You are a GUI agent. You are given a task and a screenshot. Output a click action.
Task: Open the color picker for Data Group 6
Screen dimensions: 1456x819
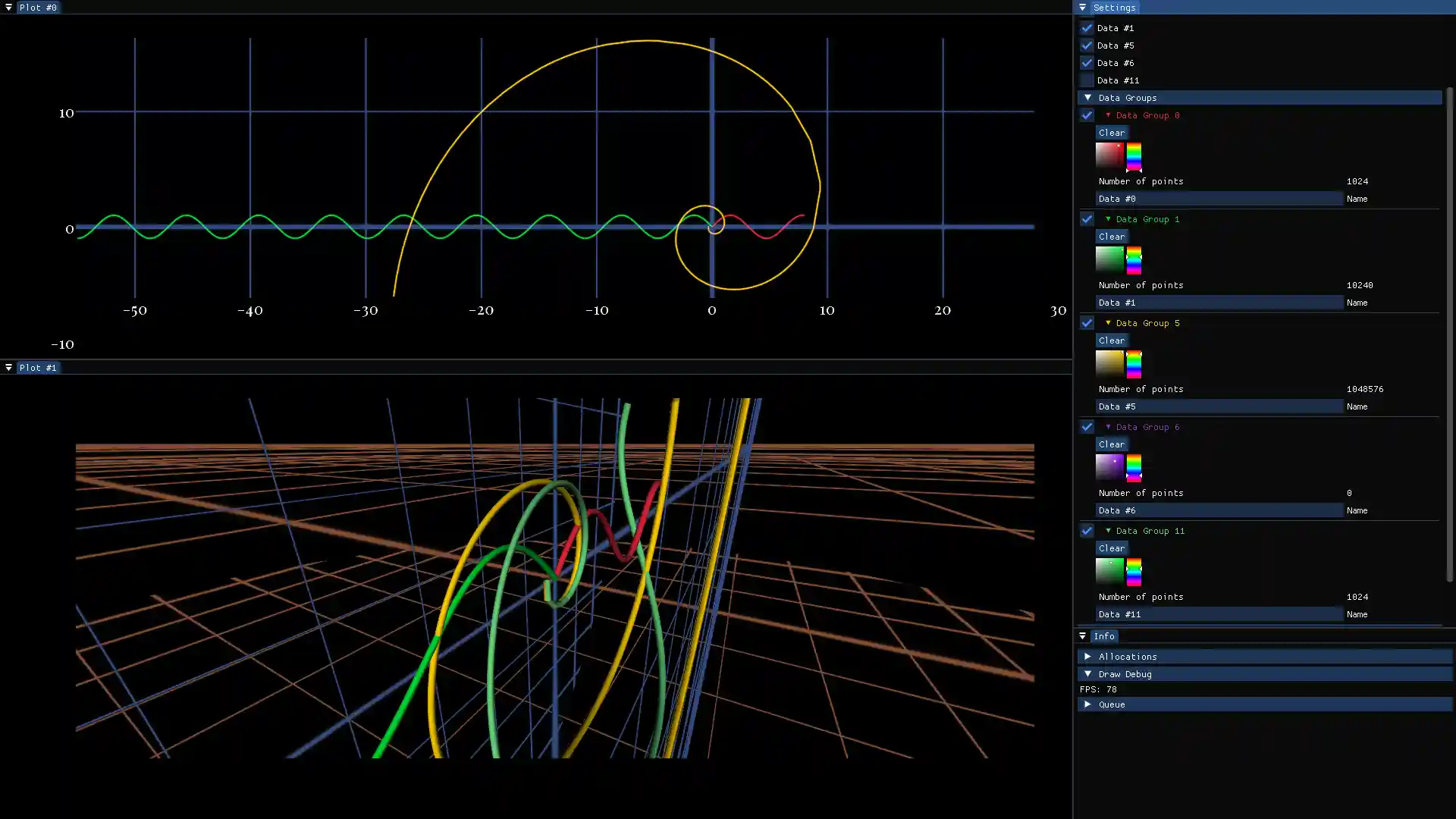coord(1109,467)
